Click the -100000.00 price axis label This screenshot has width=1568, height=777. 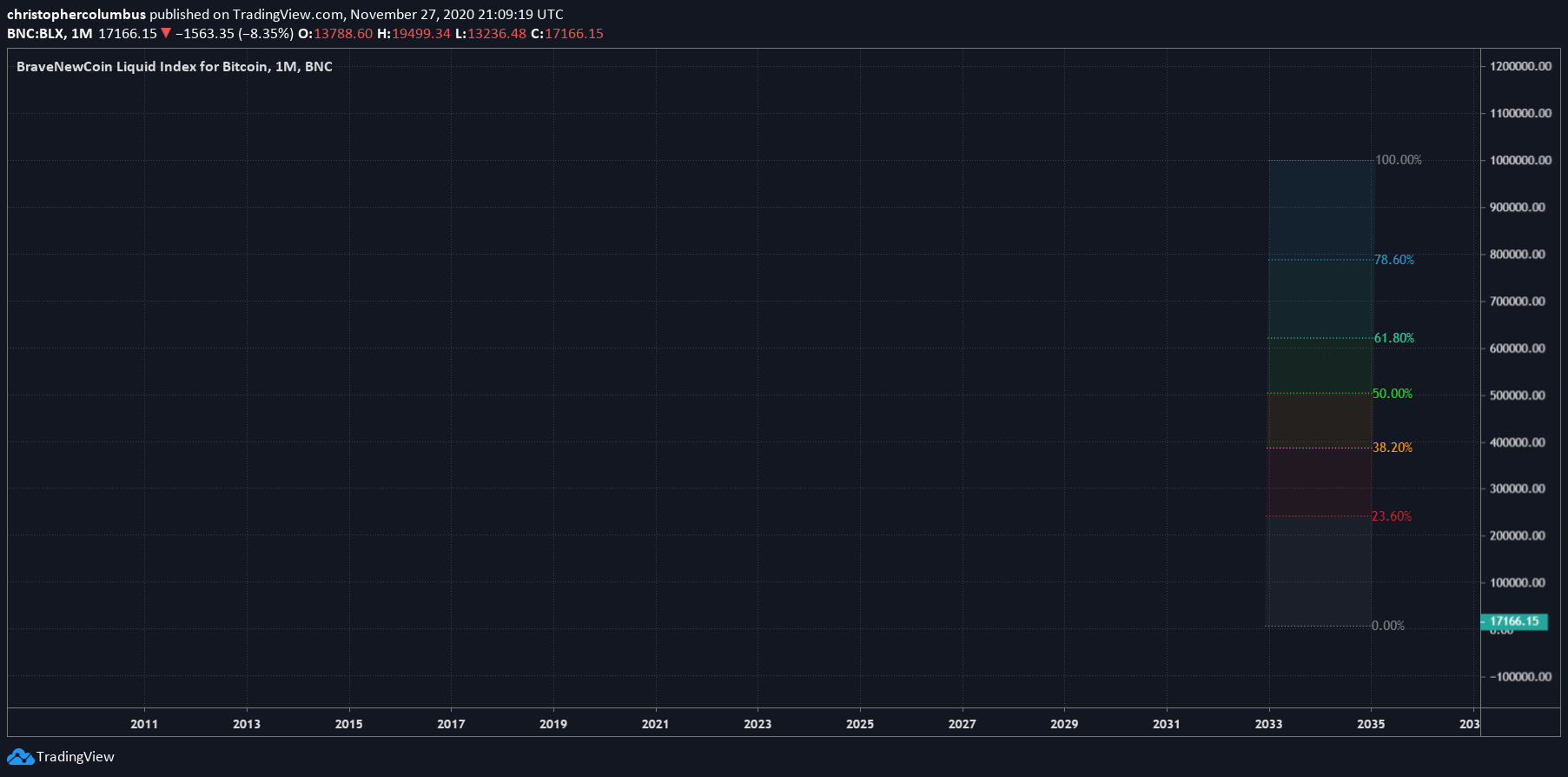1520,677
